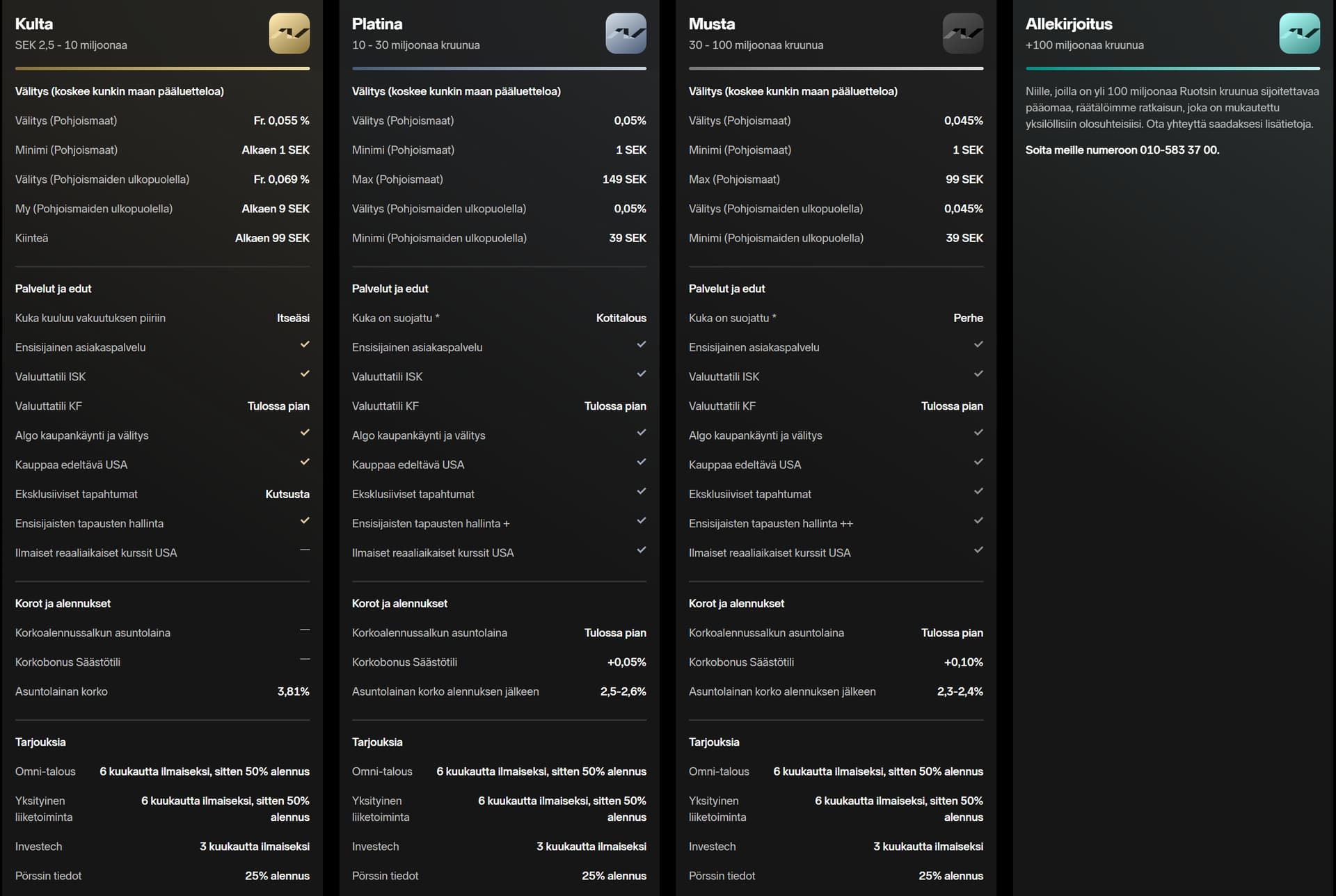Click Musta's 'Perhe' protection value
The height and width of the screenshot is (896, 1336).
(x=968, y=318)
